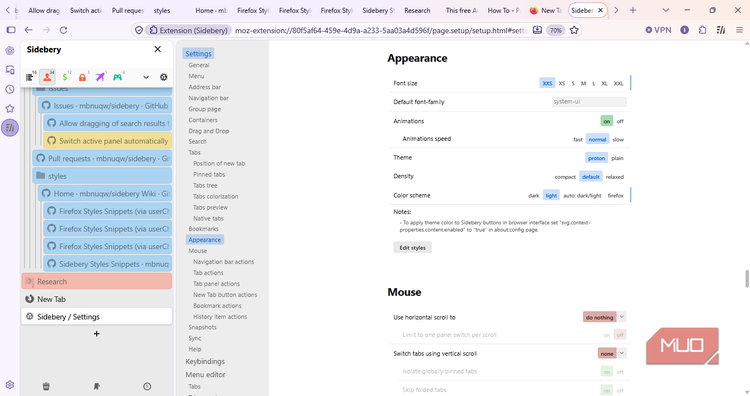Click the bookmarks icon in Sidebery bottom bar

tap(97, 386)
